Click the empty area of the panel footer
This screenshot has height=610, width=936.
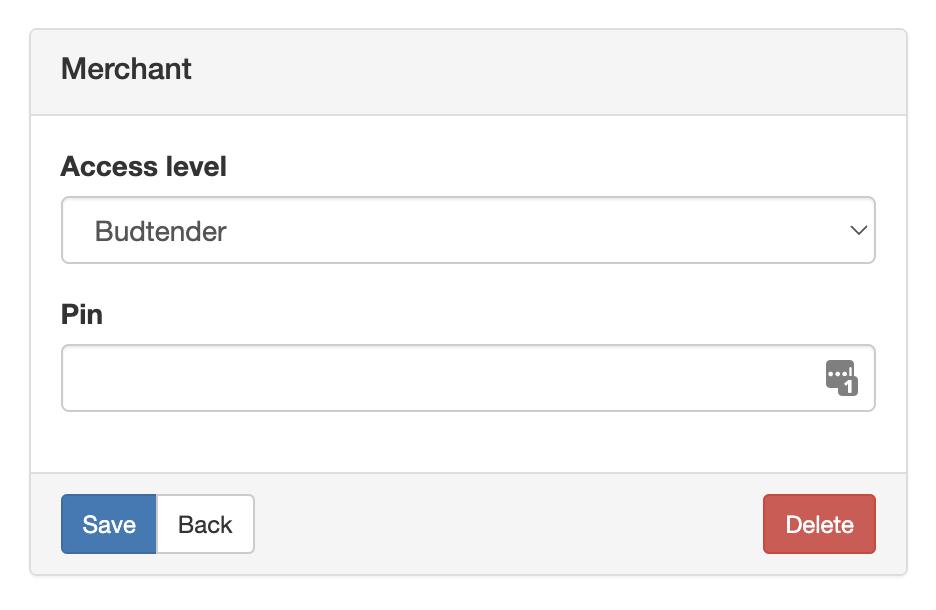[x=507, y=524]
